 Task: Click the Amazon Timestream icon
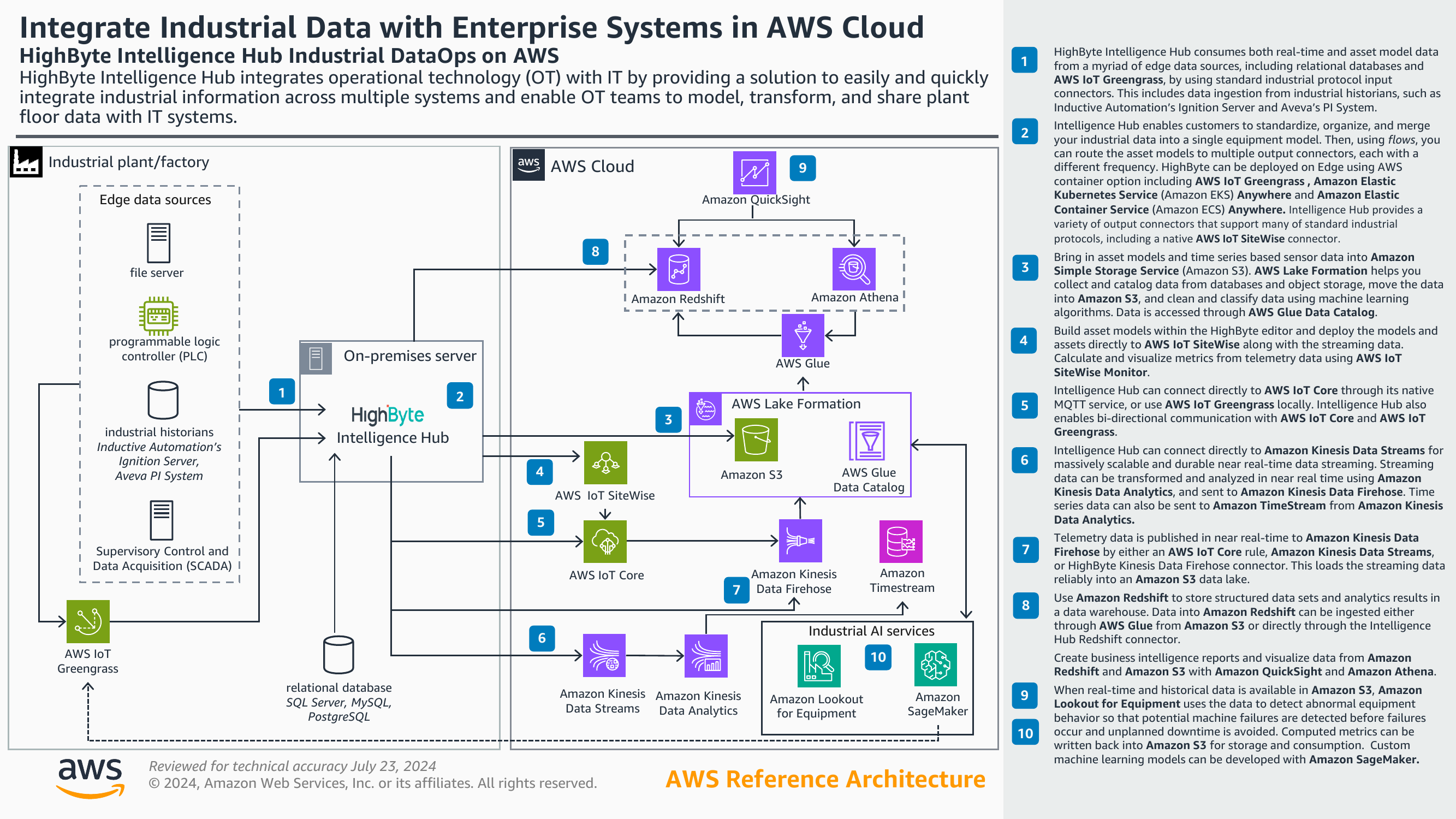(901, 542)
